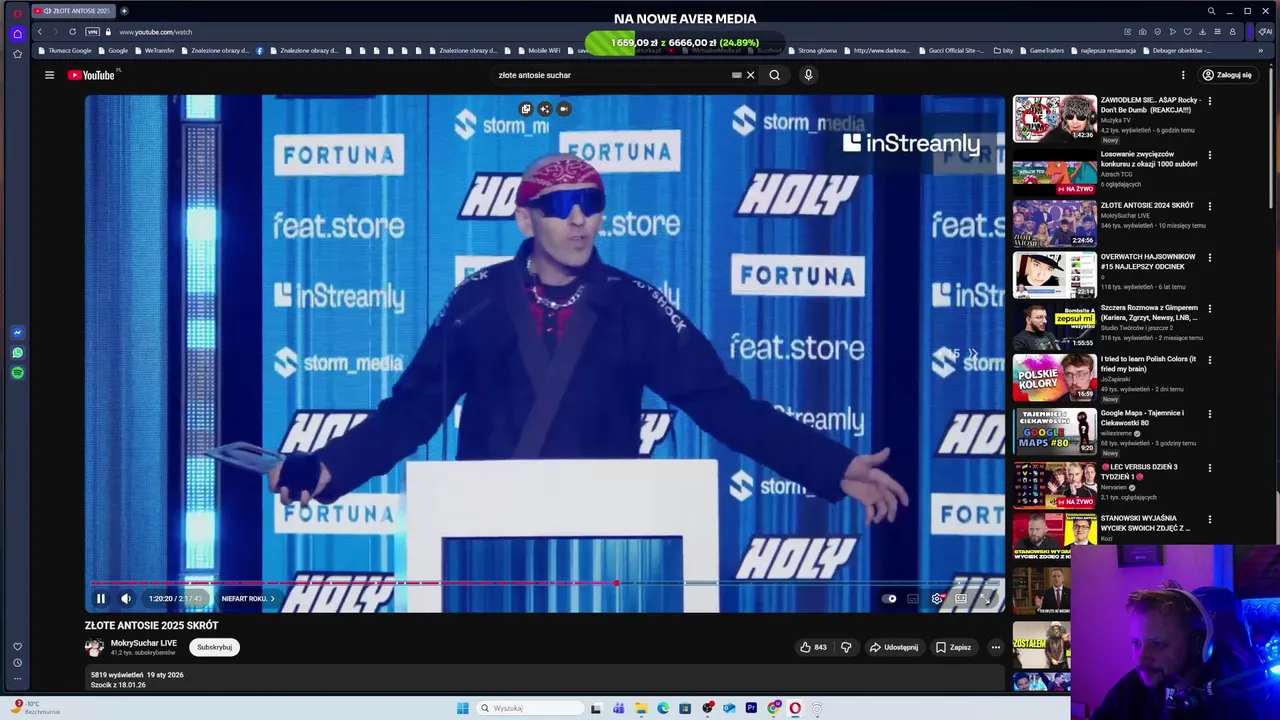Viewport: 1280px width, 720px height.
Task: Click Opera's pop-out video icon over player
Action: click(526, 109)
